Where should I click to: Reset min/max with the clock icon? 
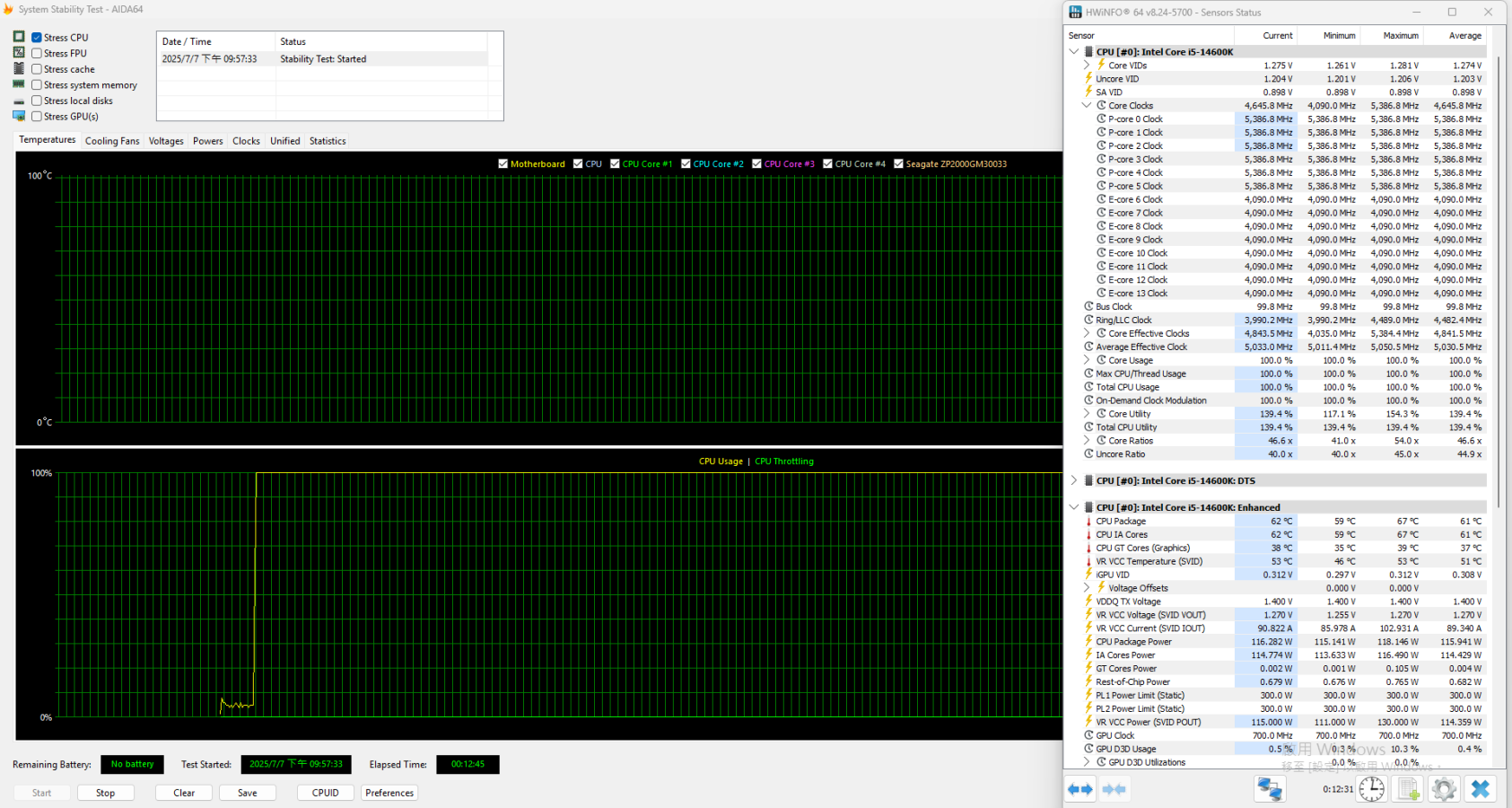(x=1371, y=789)
